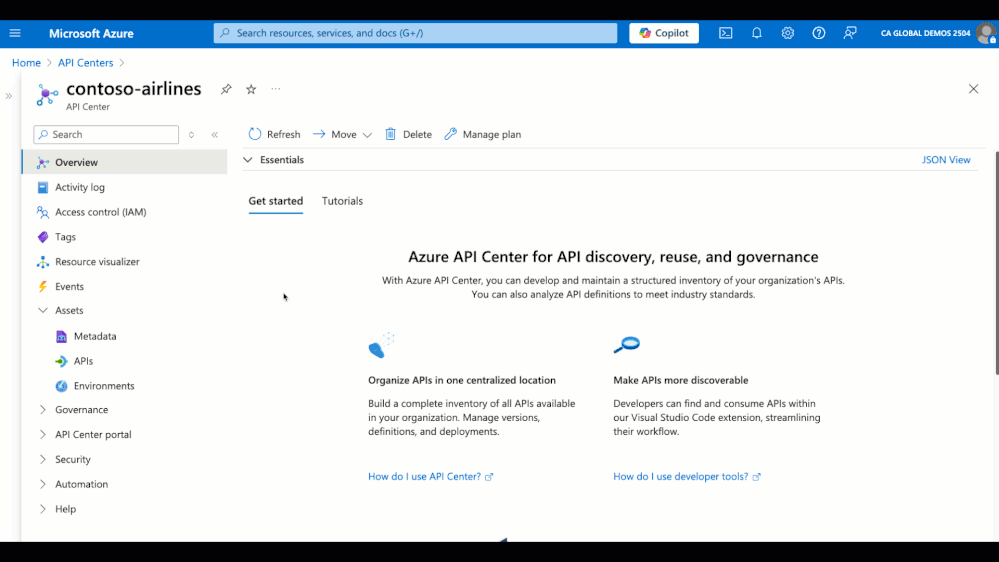The height and width of the screenshot is (562, 999).
Task: Click the Copilot button
Action: point(664,33)
